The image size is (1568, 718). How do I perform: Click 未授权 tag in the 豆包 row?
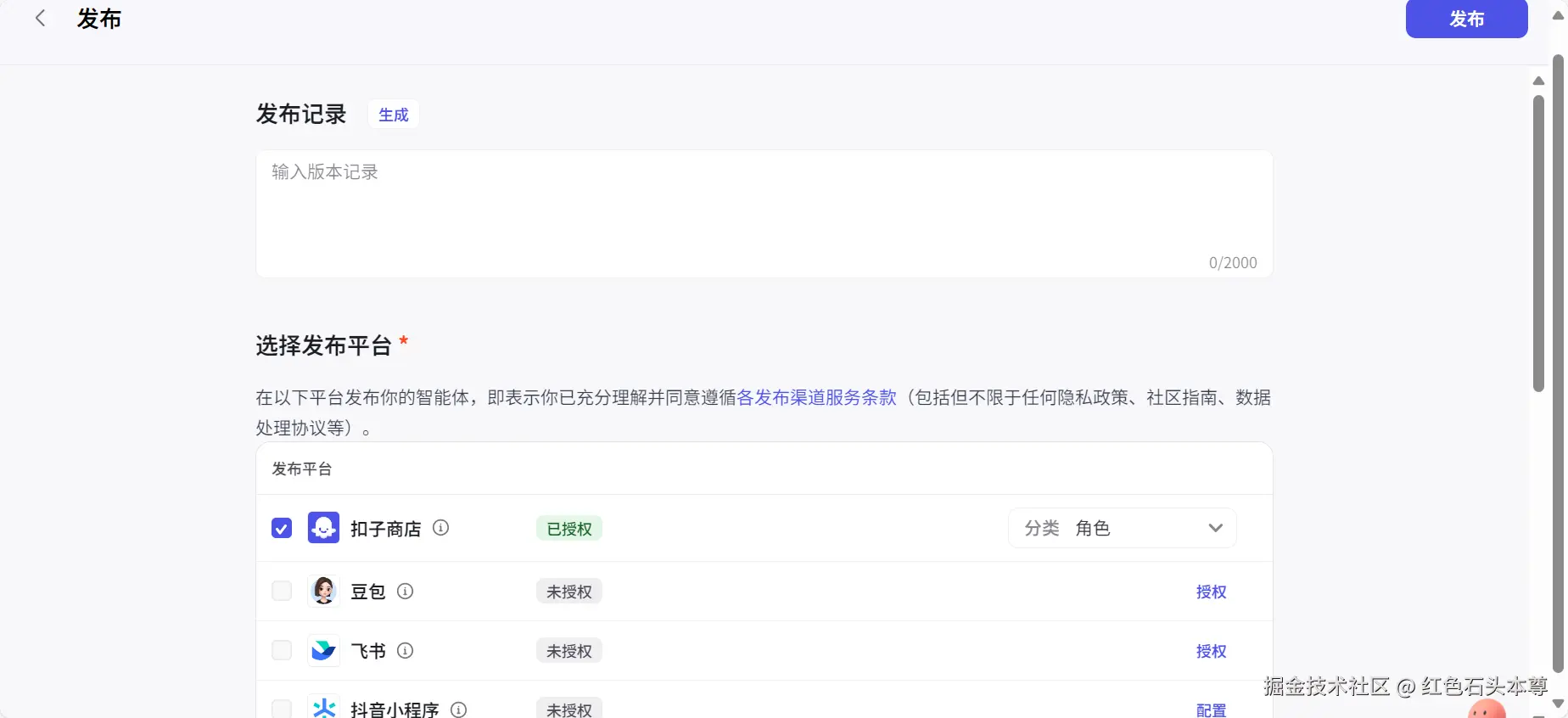pyautogui.click(x=569, y=592)
